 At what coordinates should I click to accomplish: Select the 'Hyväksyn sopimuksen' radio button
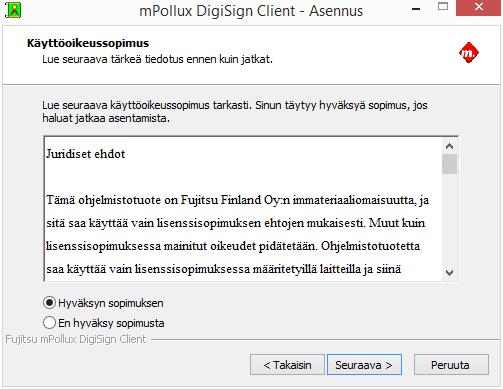(x=49, y=303)
